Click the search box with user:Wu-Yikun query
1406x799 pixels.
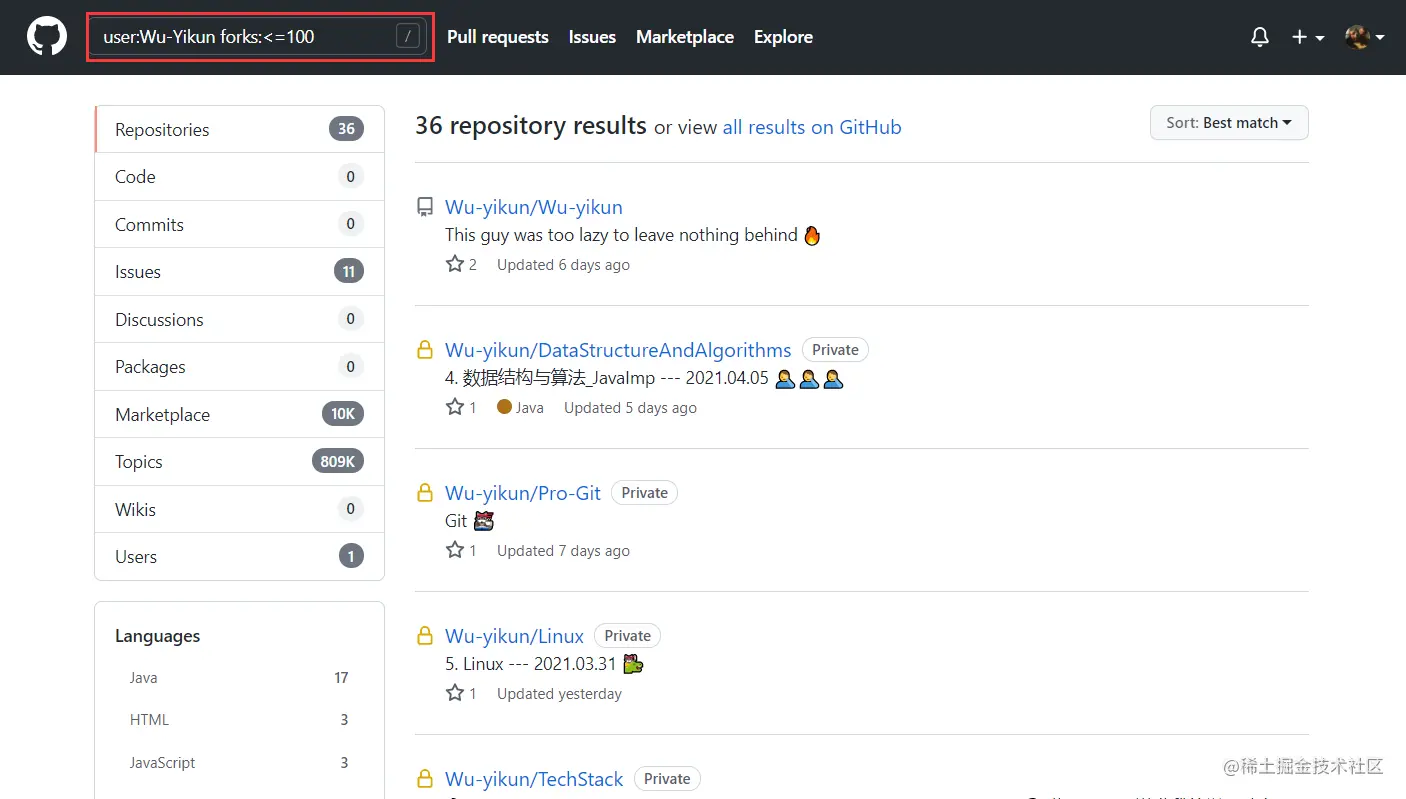pyautogui.click(x=257, y=37)
